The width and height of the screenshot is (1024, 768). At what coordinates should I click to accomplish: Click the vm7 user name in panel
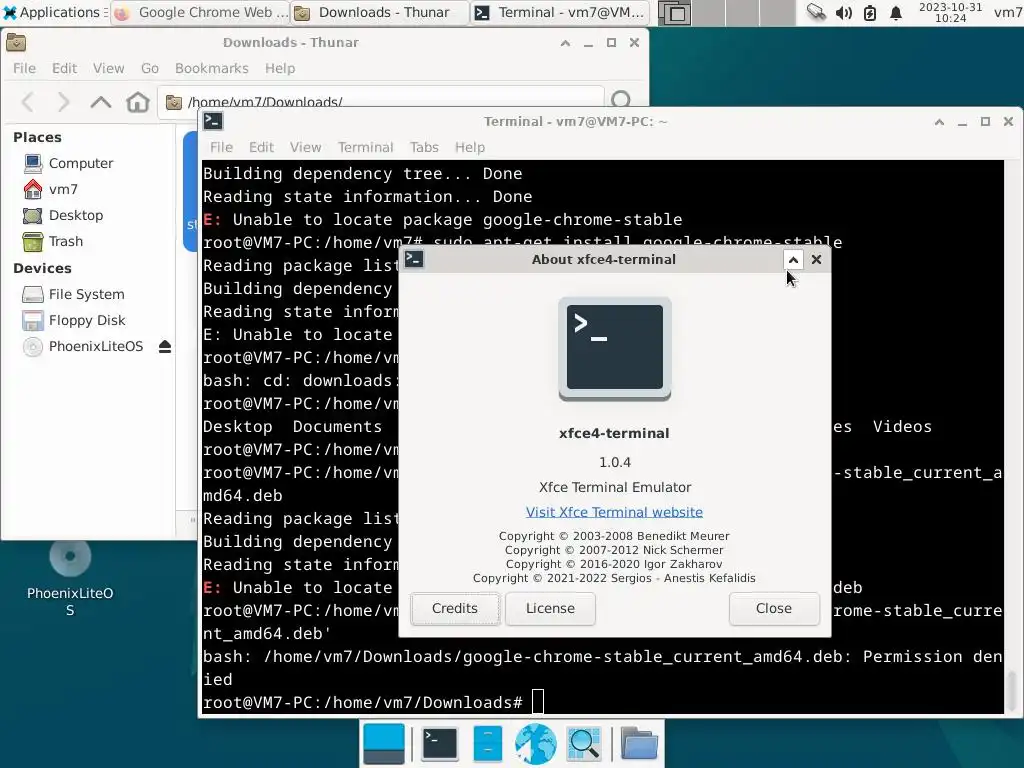[1008, 12]
